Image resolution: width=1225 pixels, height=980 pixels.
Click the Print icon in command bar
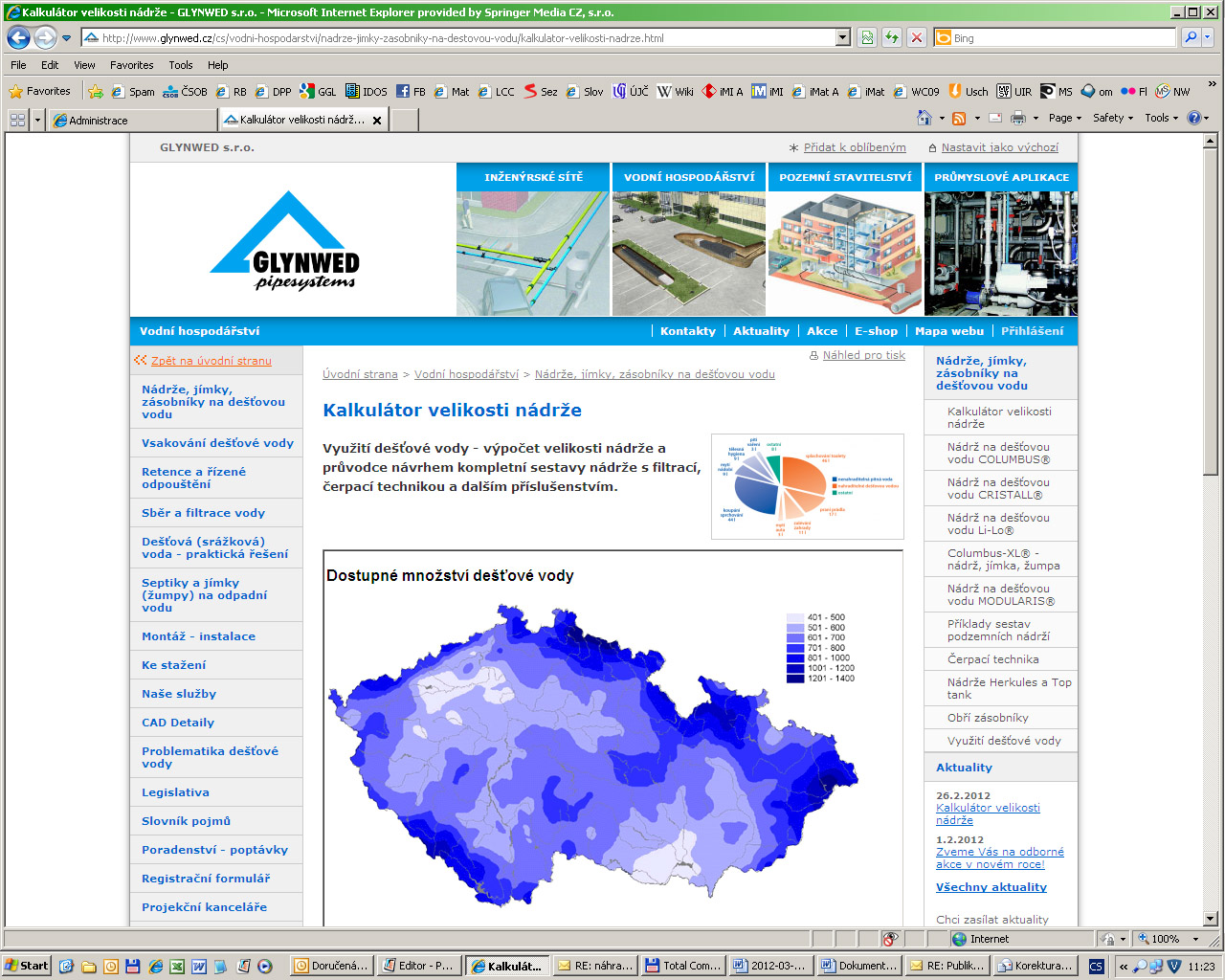point(1017,118)
